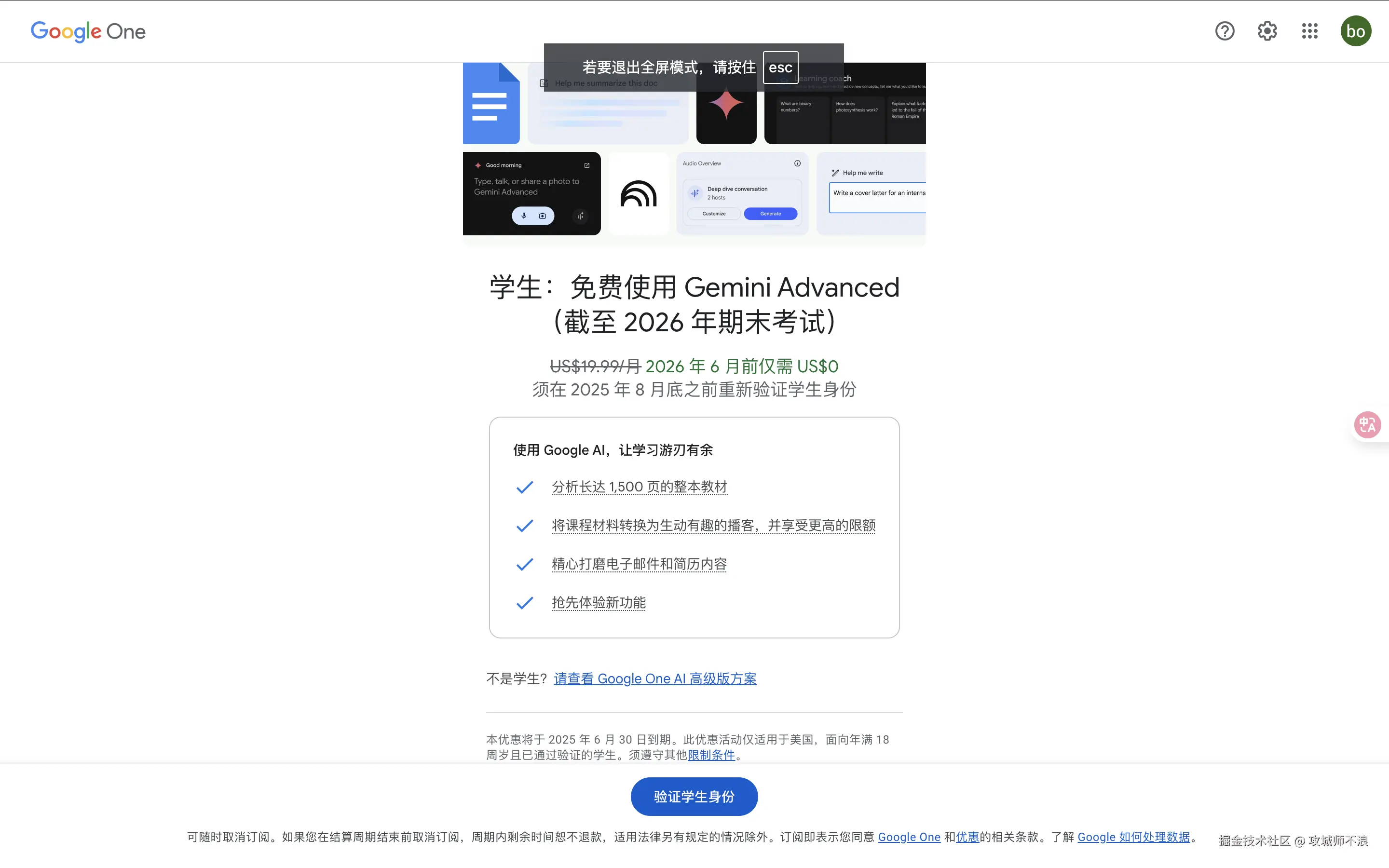
Task: Open the help icon in the header
Action: point(1225,31)
